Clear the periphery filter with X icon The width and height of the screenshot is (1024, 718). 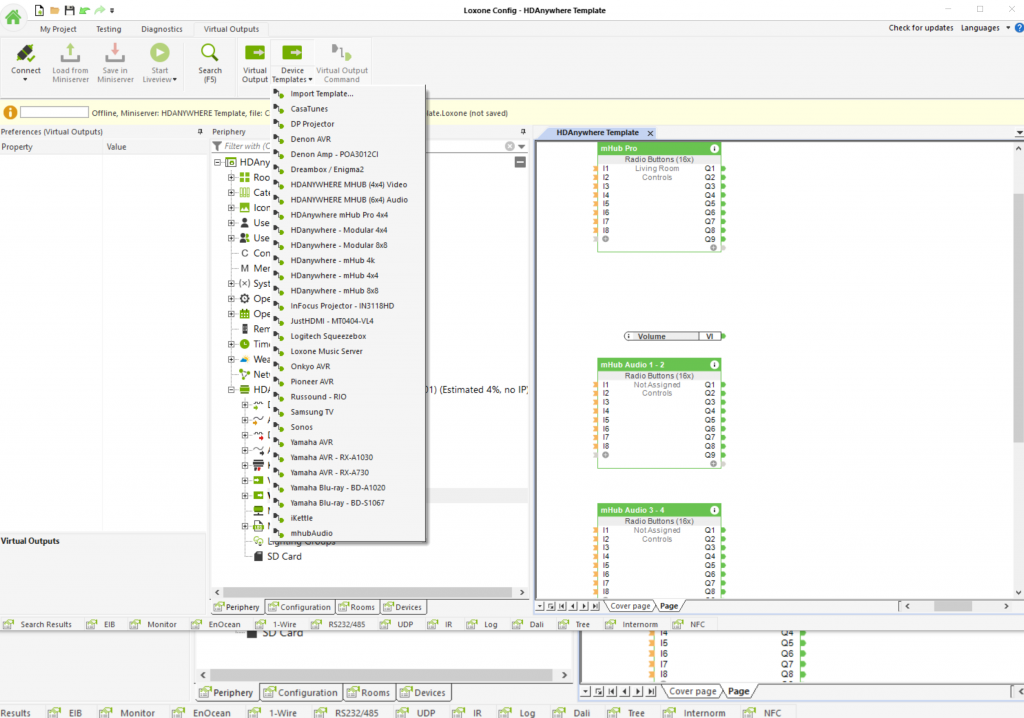(509, 146)
